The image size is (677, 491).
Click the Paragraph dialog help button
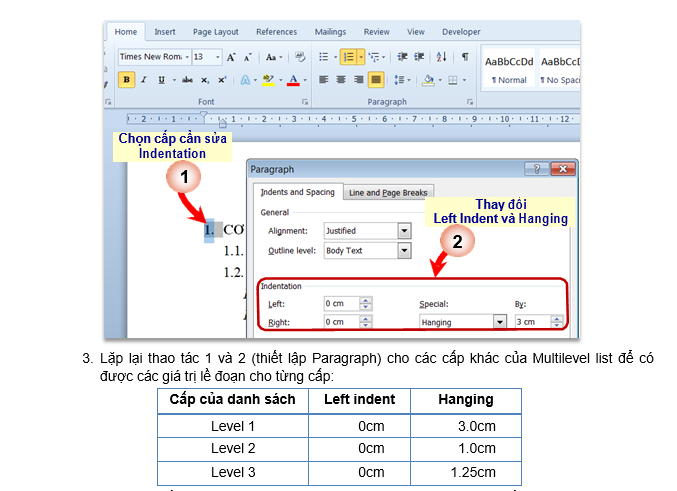tap(539, 170)
